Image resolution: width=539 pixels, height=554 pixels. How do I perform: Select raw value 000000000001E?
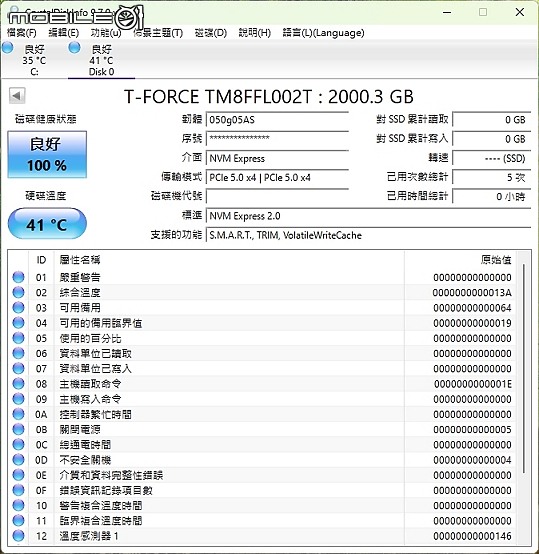(473, 384)
